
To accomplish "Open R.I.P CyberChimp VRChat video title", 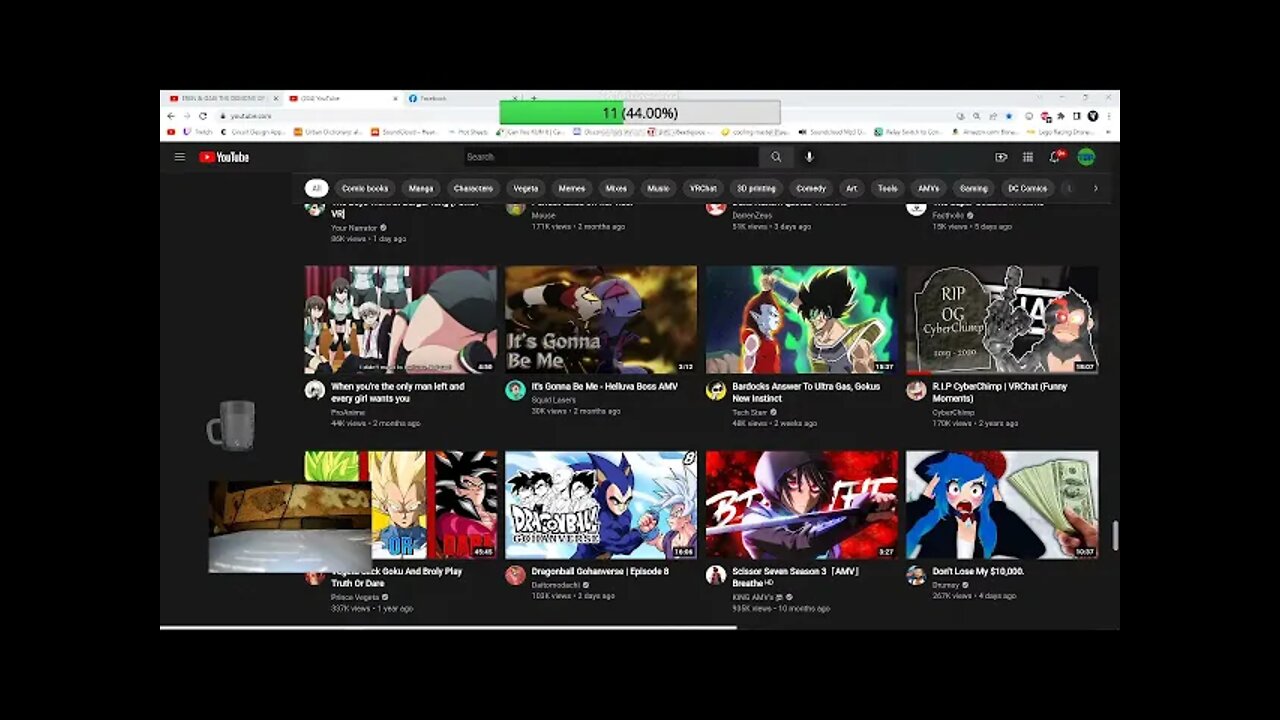I will point(1000,392).
